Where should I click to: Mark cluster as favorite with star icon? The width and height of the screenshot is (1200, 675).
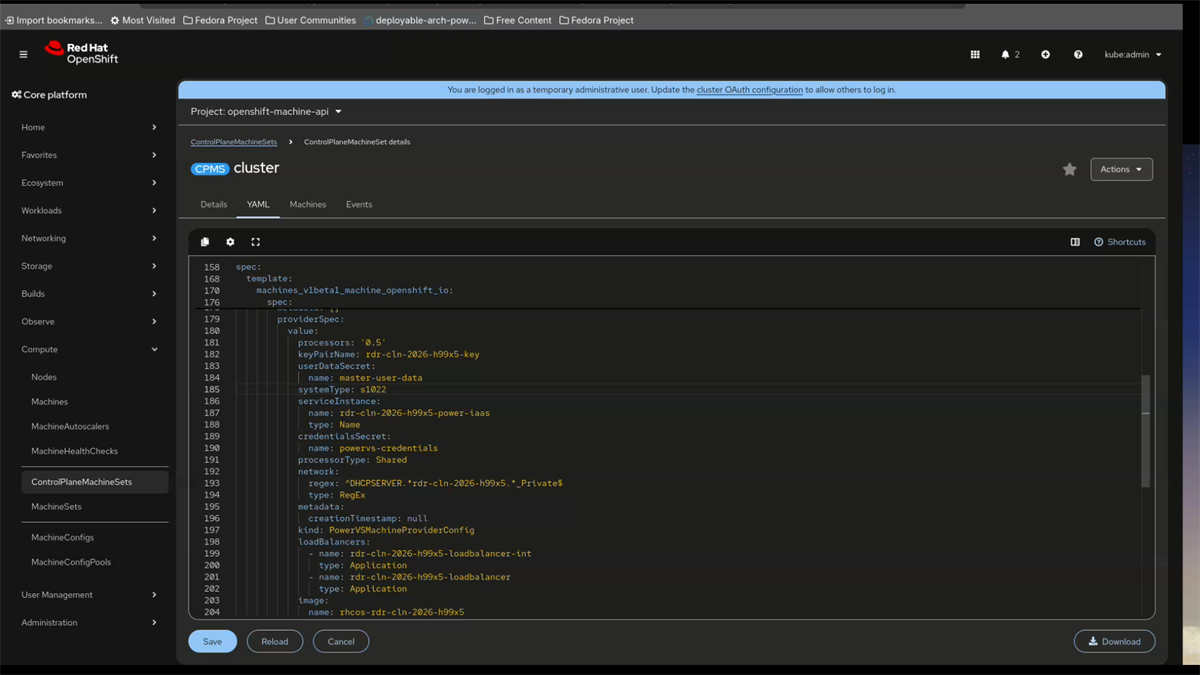tap(1069, 169)
